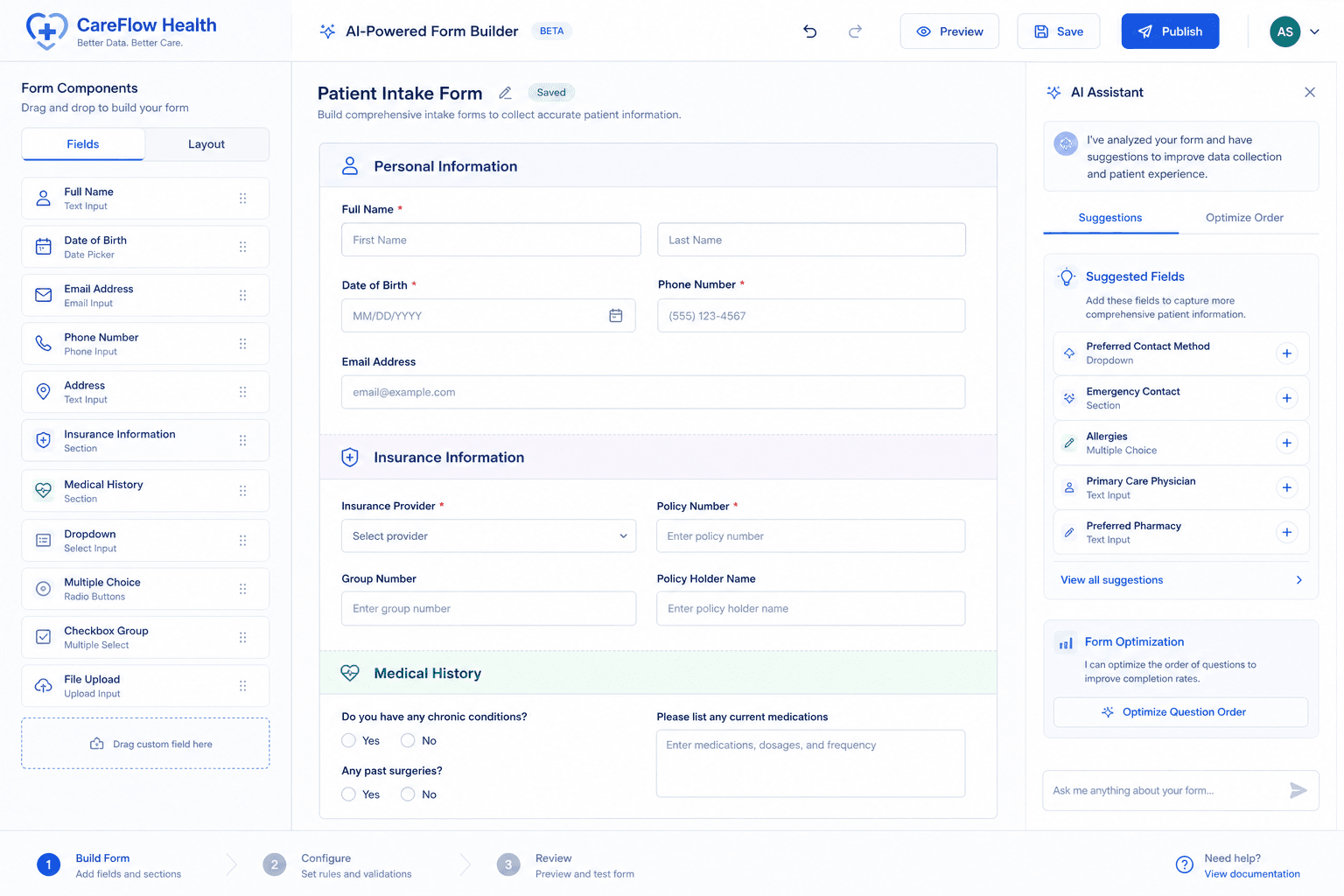The height and width of the screenshot is (896, 1344).
Task: Click View all suggestions link text
Action: 1111,580
